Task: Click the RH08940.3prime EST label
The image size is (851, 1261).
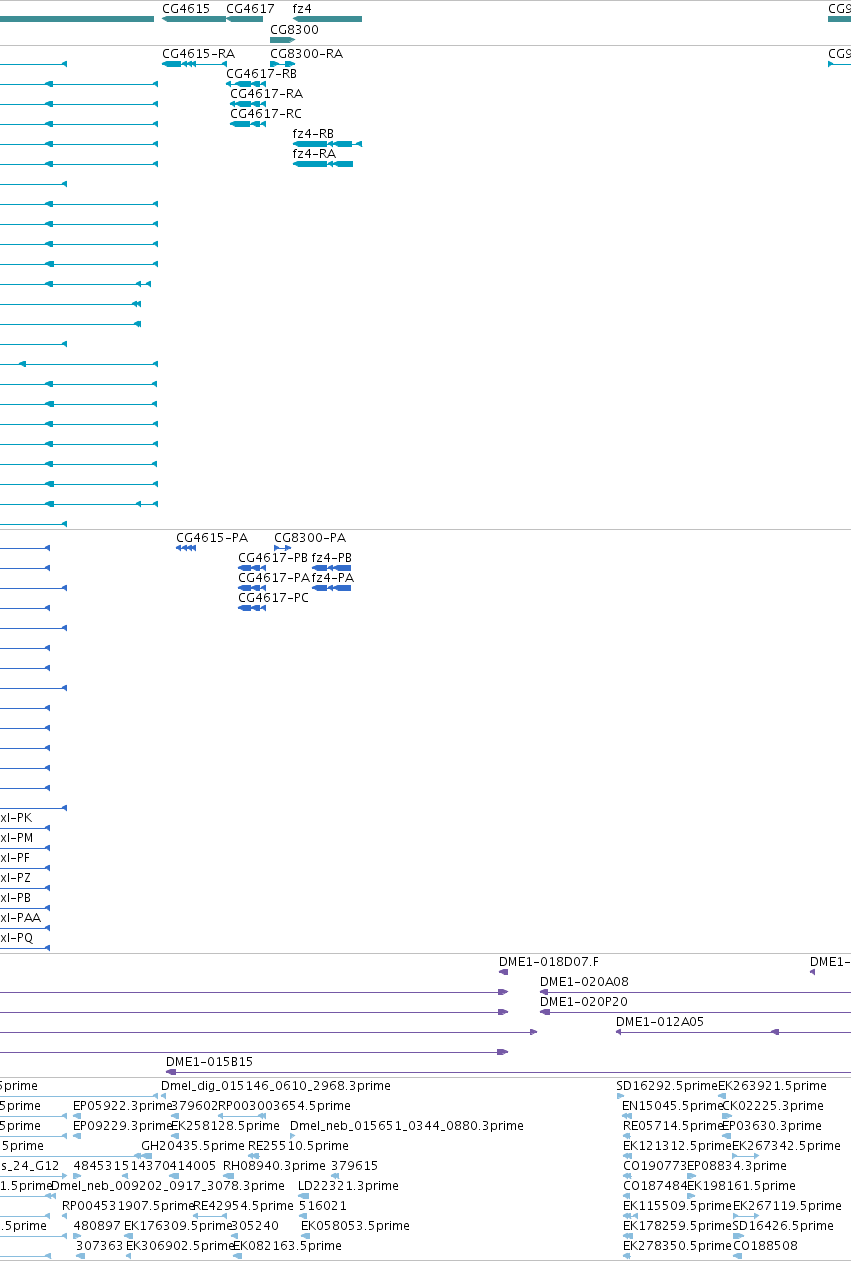Action: pyautogui.click(x=274, y=1166)
